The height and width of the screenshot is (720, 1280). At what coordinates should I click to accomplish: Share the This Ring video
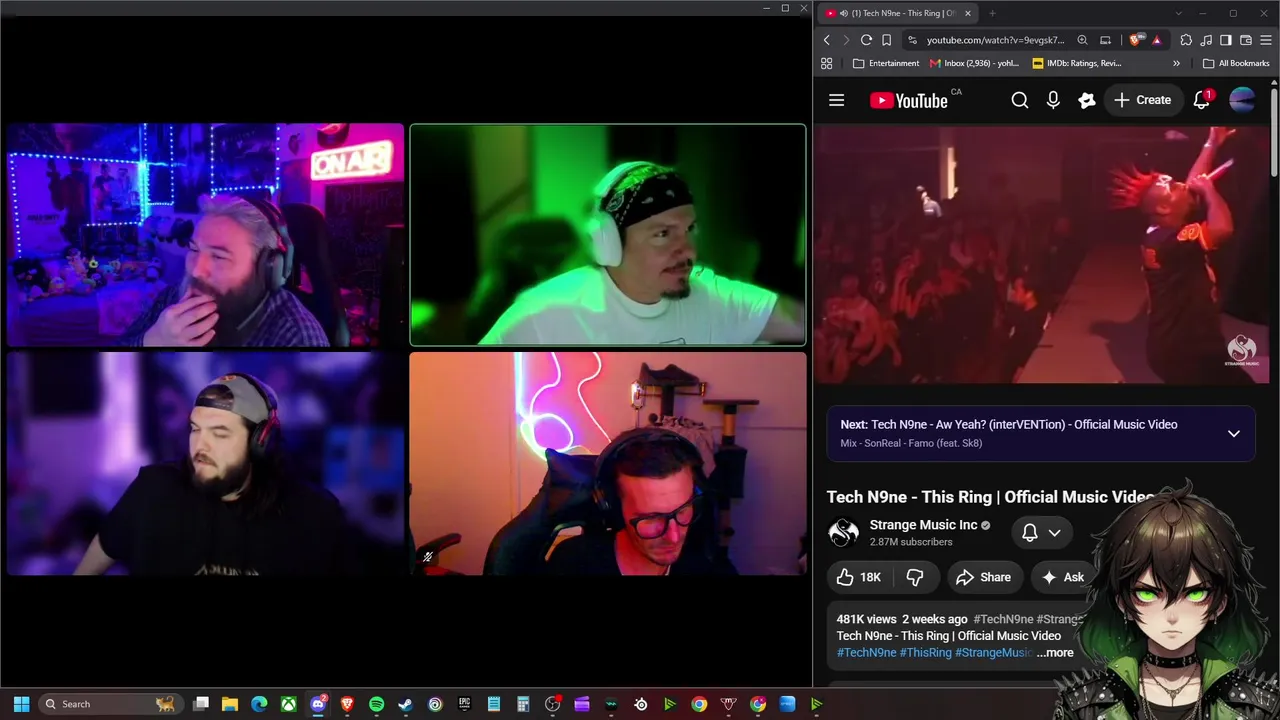983,577
